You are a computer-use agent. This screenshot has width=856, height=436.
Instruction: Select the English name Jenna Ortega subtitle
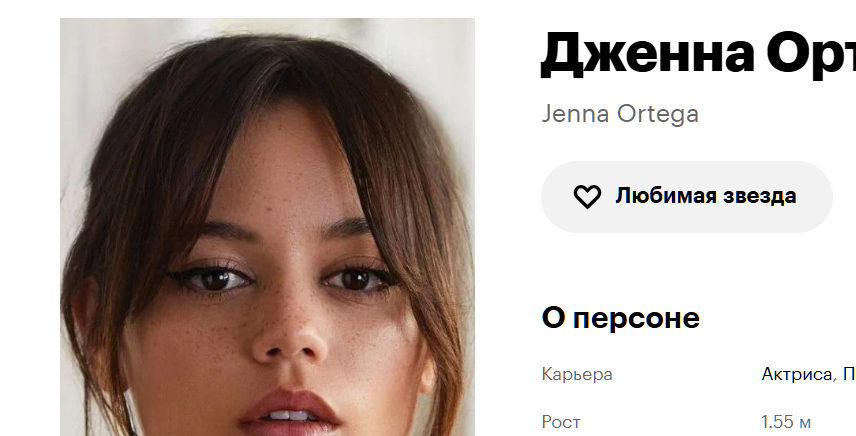click(620, 114)
